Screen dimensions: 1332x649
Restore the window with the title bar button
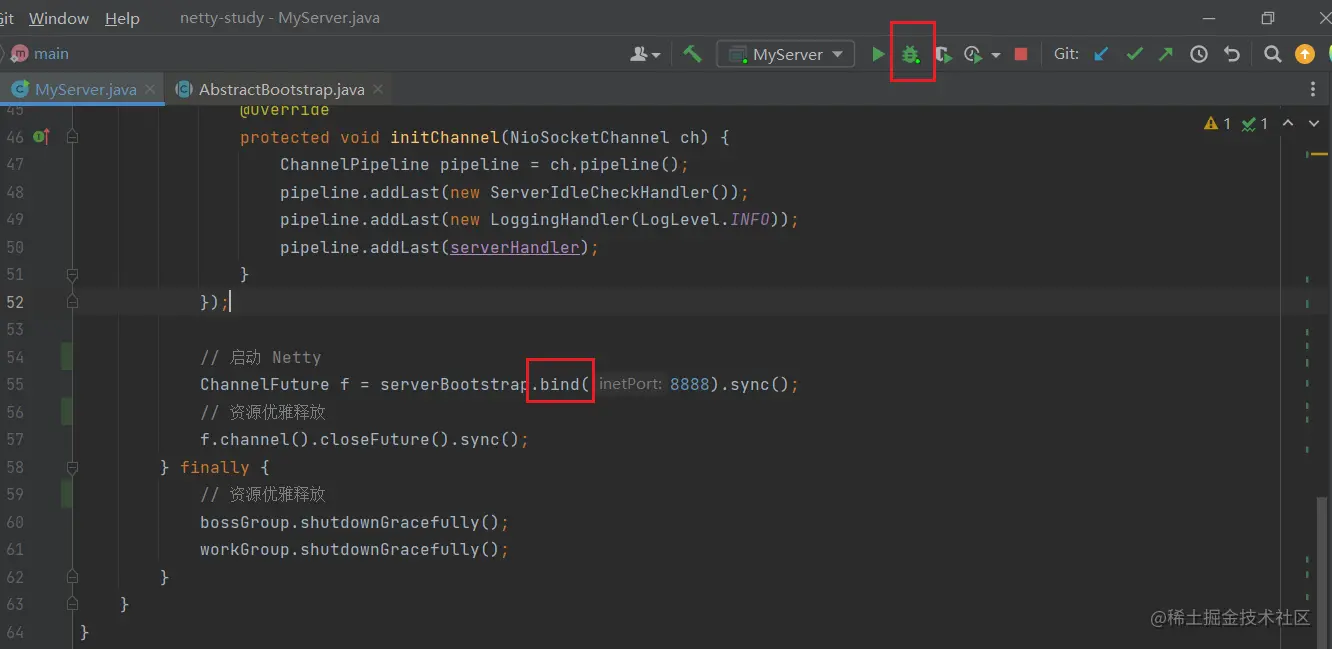pos(1268,18)
